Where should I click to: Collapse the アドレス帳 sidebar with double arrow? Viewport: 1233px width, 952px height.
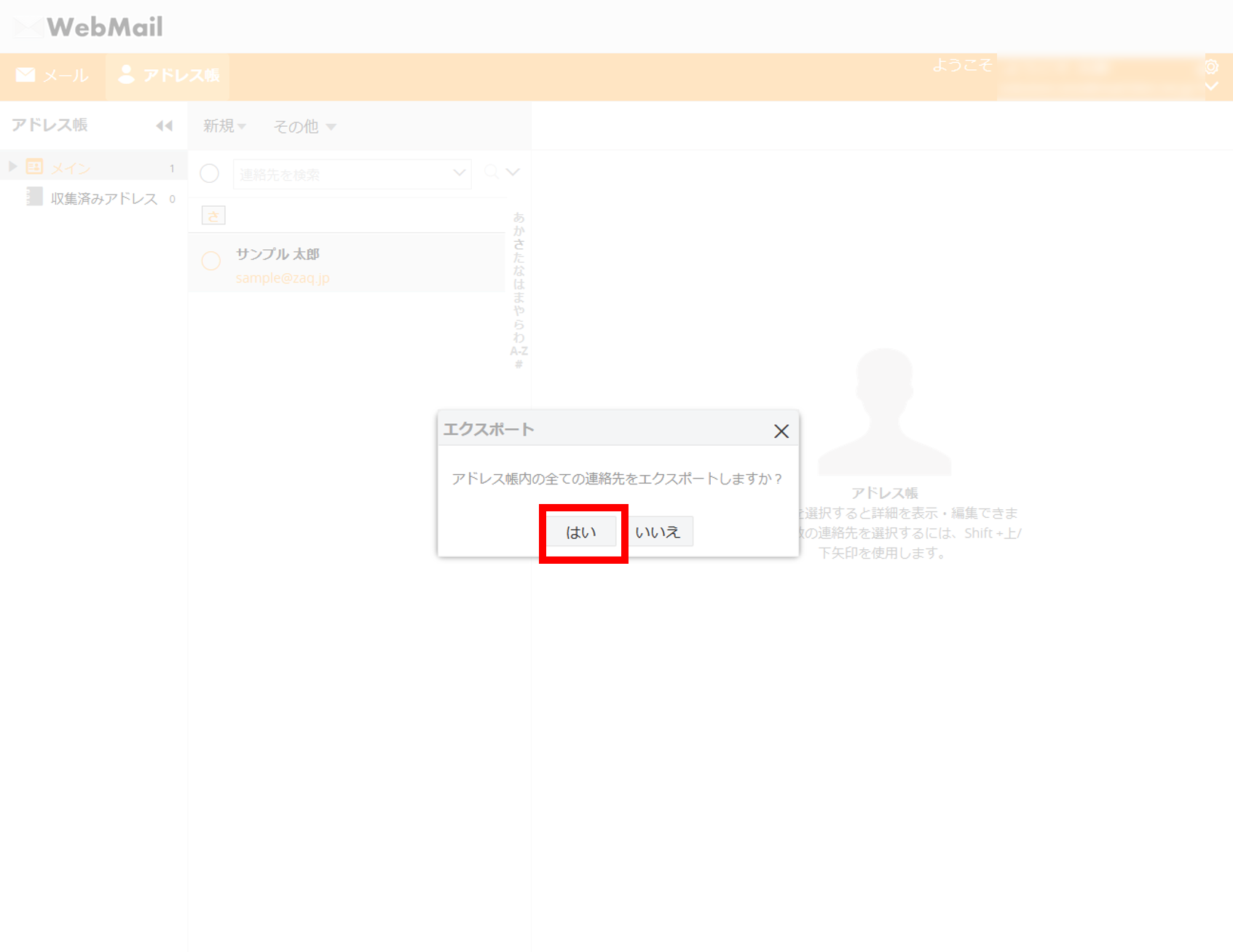point(165,126)
